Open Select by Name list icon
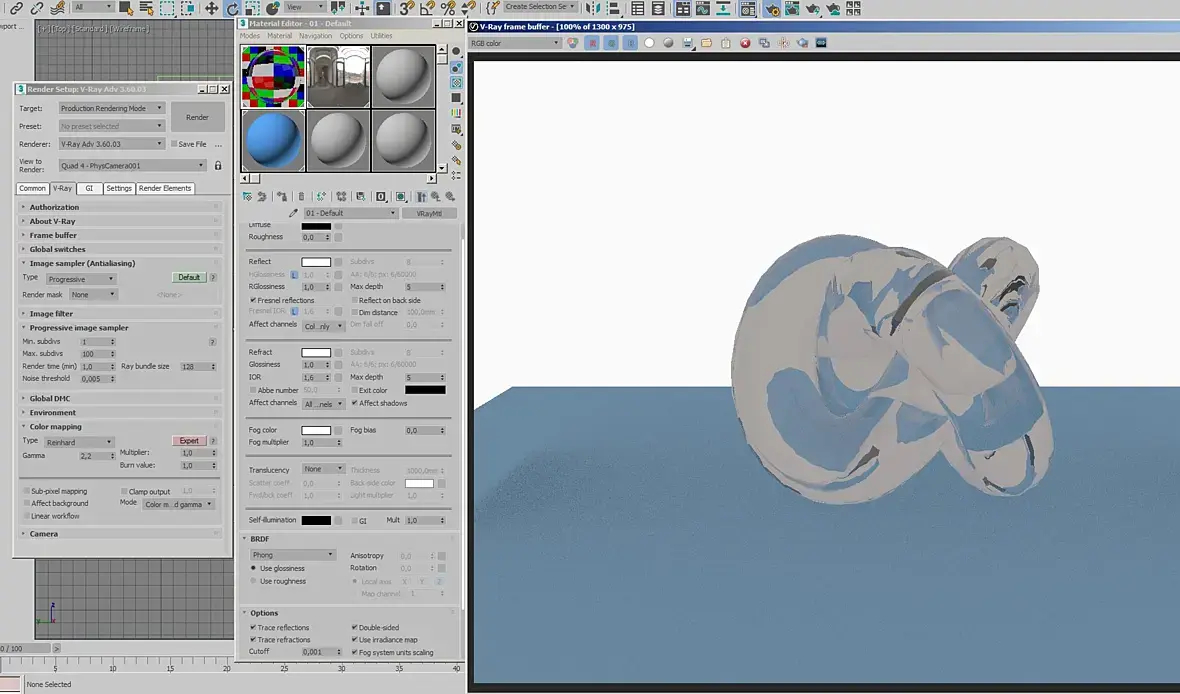The image size is (1180, 694). coord(147,8)
